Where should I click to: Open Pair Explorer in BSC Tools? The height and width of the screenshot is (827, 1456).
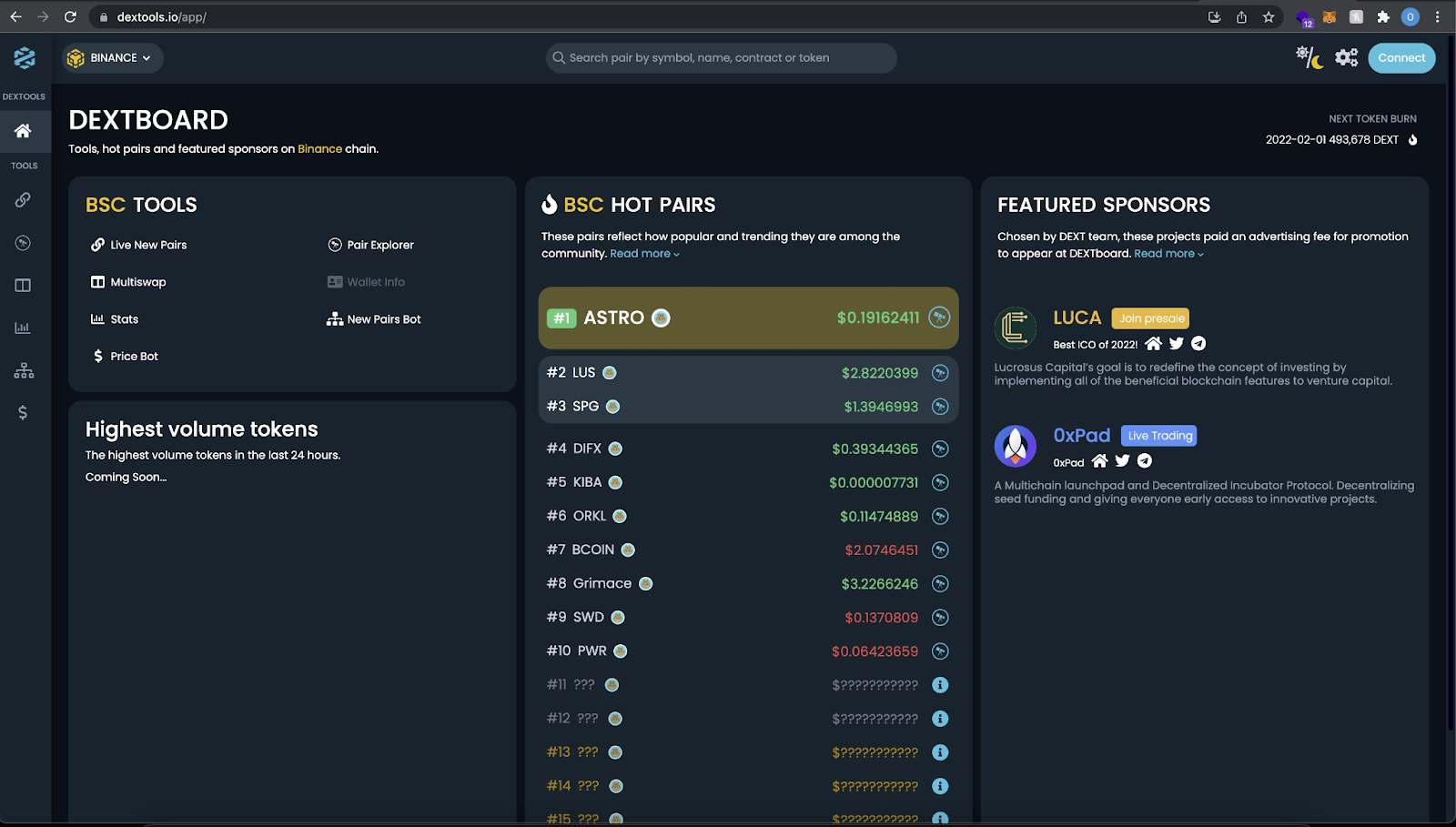(370, 245)
